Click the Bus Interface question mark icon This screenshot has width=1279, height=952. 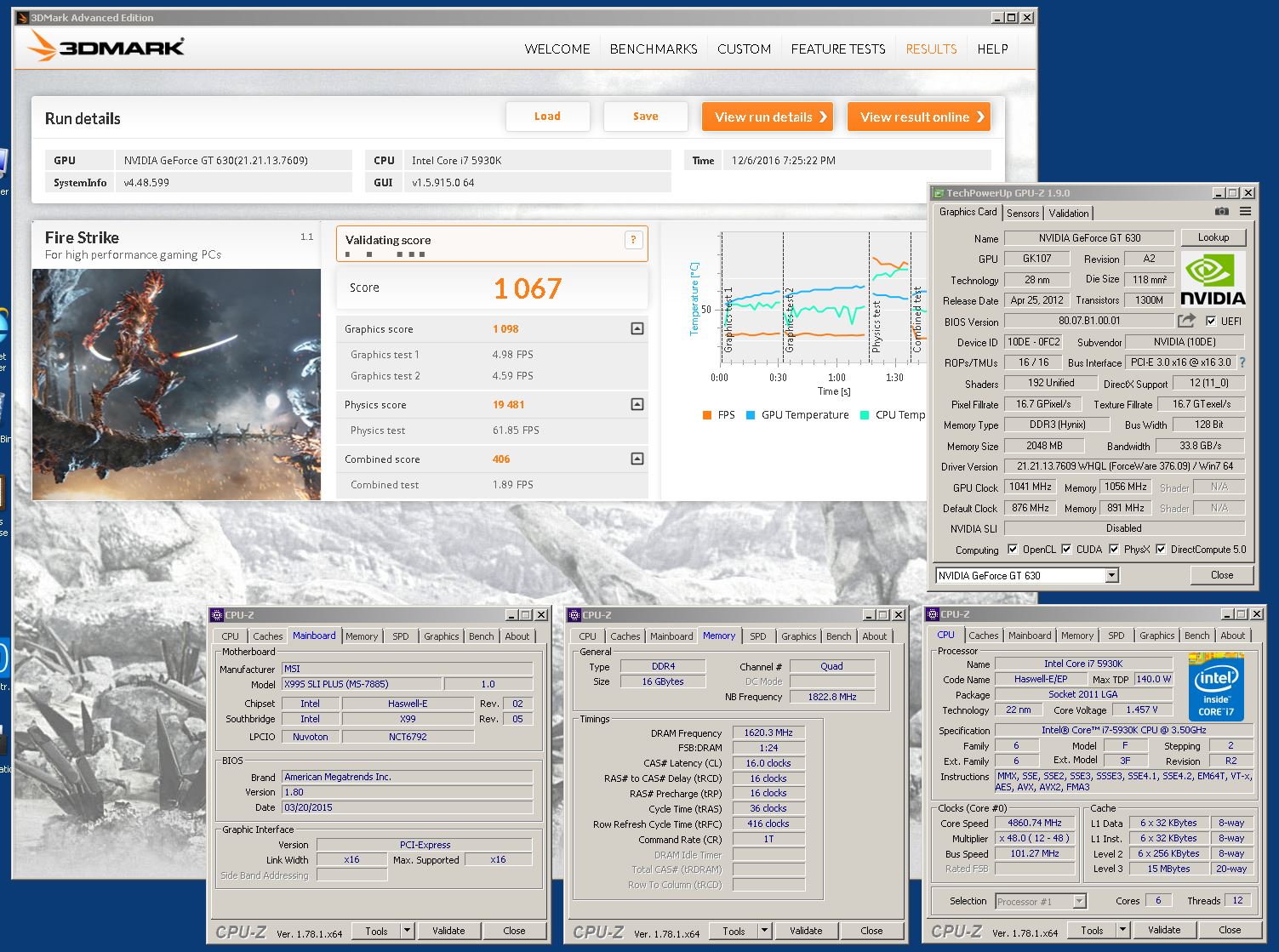[x=1242, y=362]
